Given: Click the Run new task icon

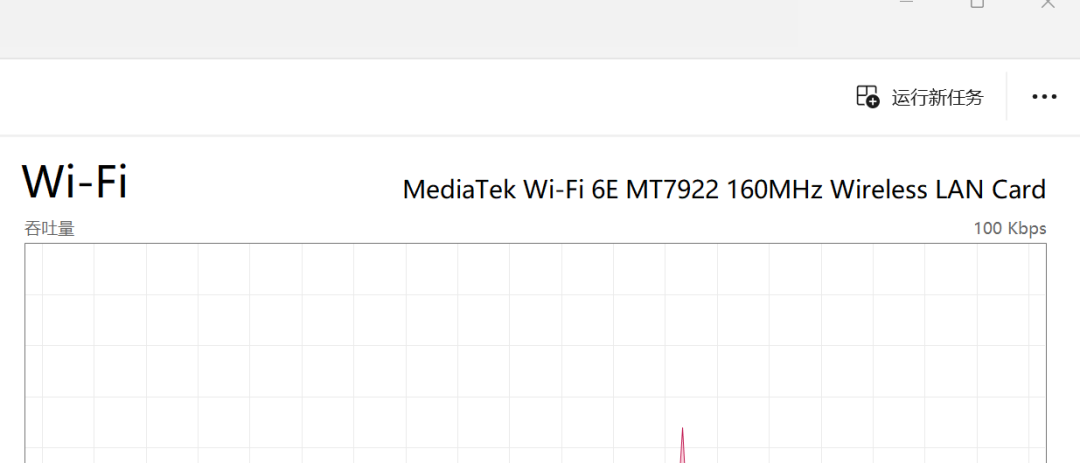Looking at the screenshot, I should click(868, 96).
